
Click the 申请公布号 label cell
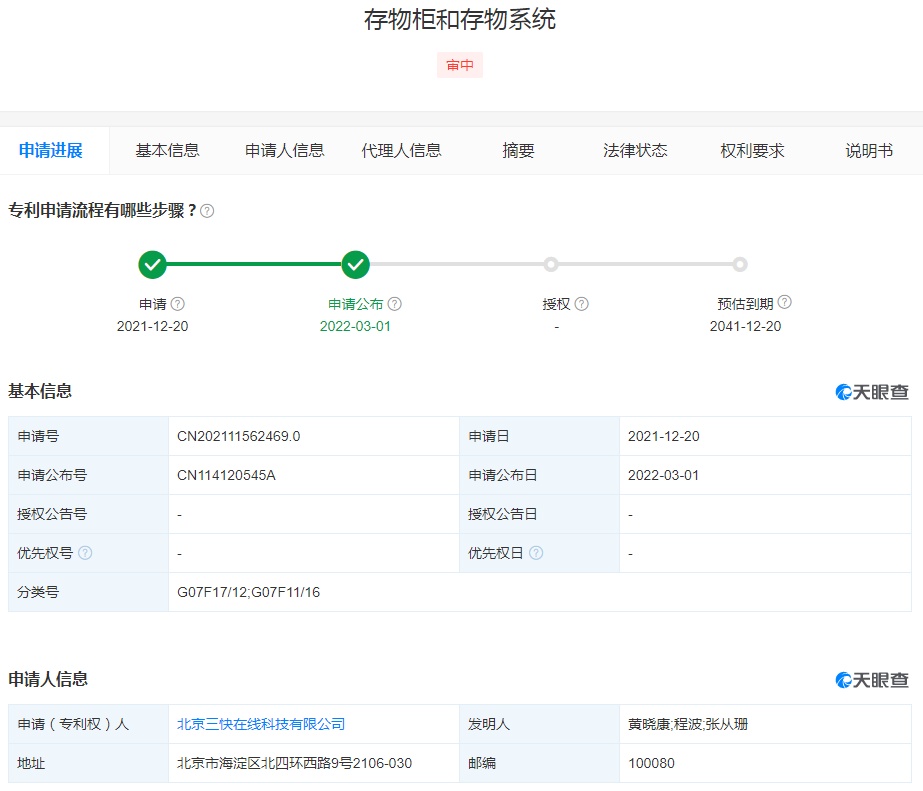(88, 475)
